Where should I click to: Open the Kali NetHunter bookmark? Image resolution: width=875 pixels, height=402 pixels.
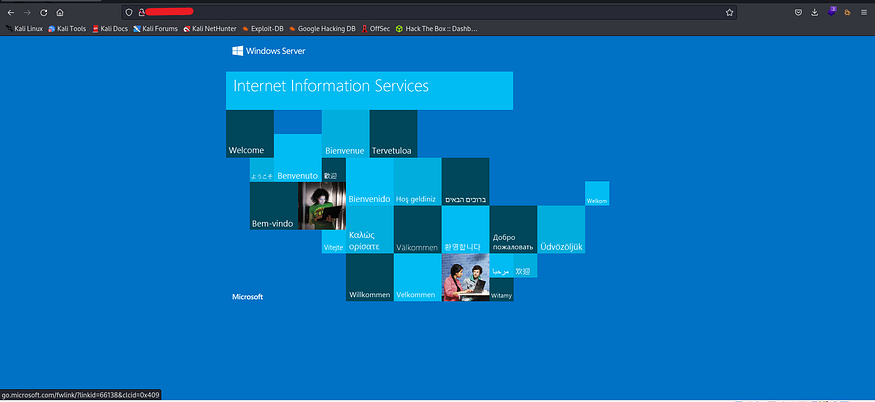pyautogui.click(x=210, y=28)
